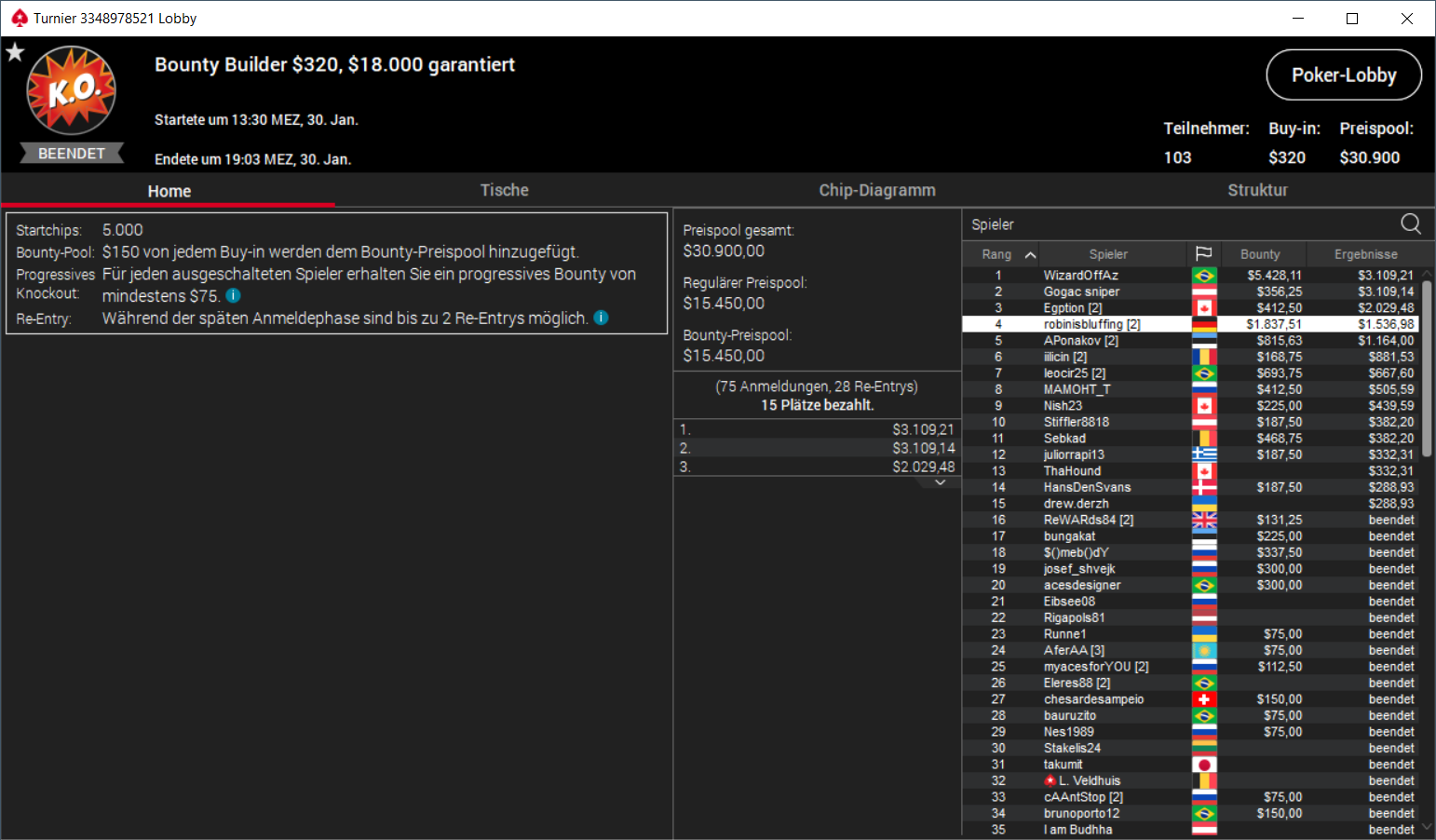Select the highlighted robinisbluffing row
The height and width of the screenshot is (840, 1436).
(1190, 324)
